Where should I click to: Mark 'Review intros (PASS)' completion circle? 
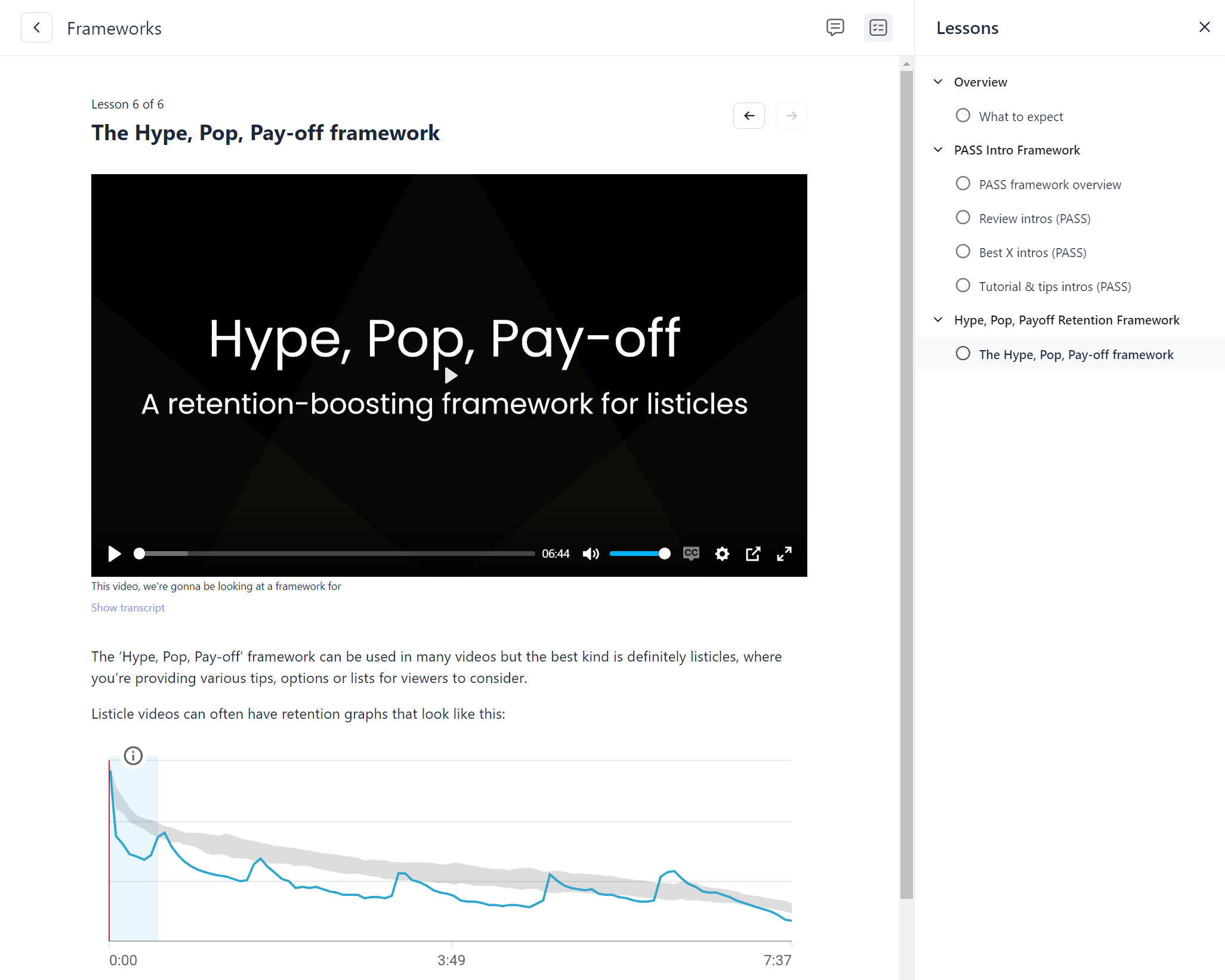point(963,218)
